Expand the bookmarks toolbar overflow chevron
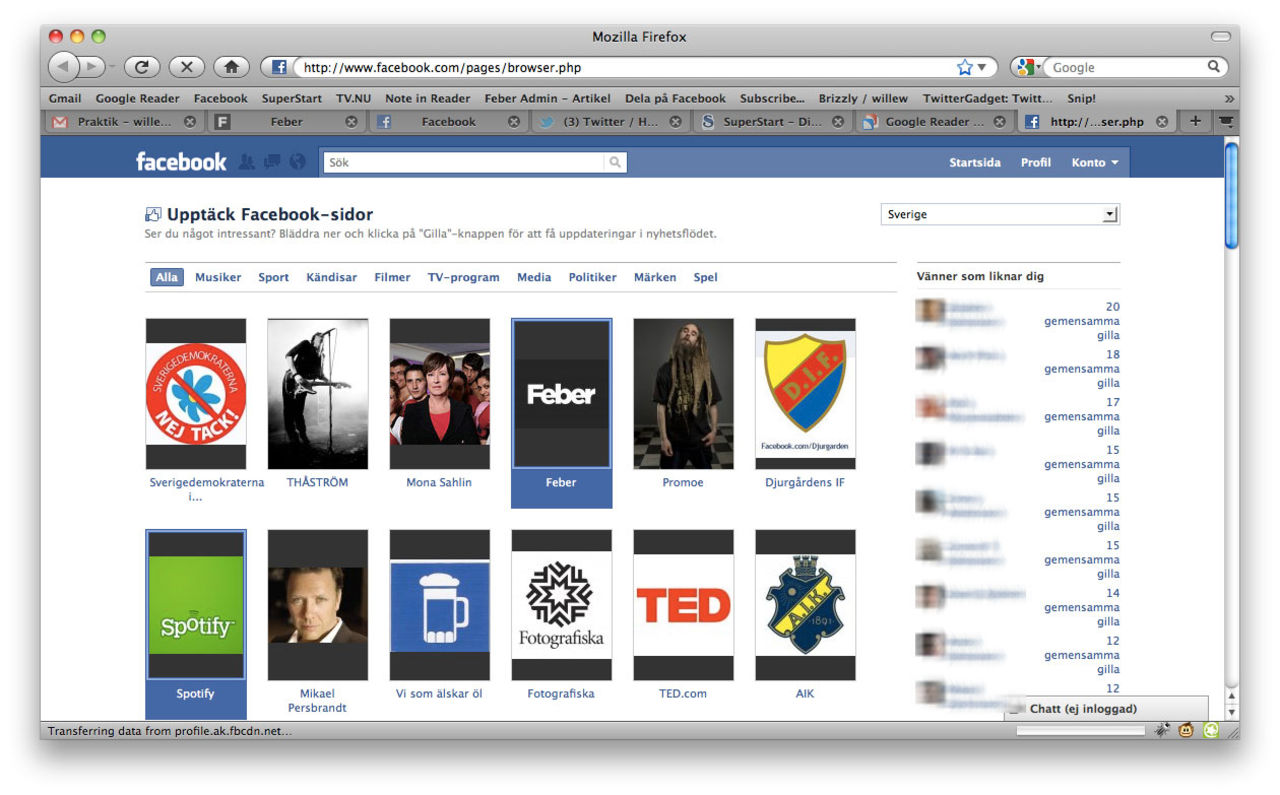 1229,98
